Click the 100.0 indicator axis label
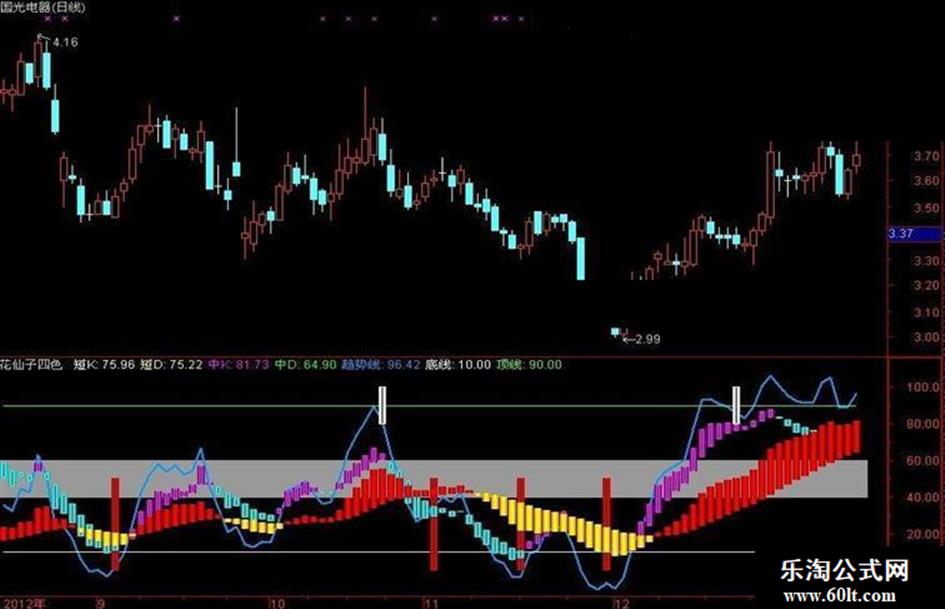 [x=923, y=387]
